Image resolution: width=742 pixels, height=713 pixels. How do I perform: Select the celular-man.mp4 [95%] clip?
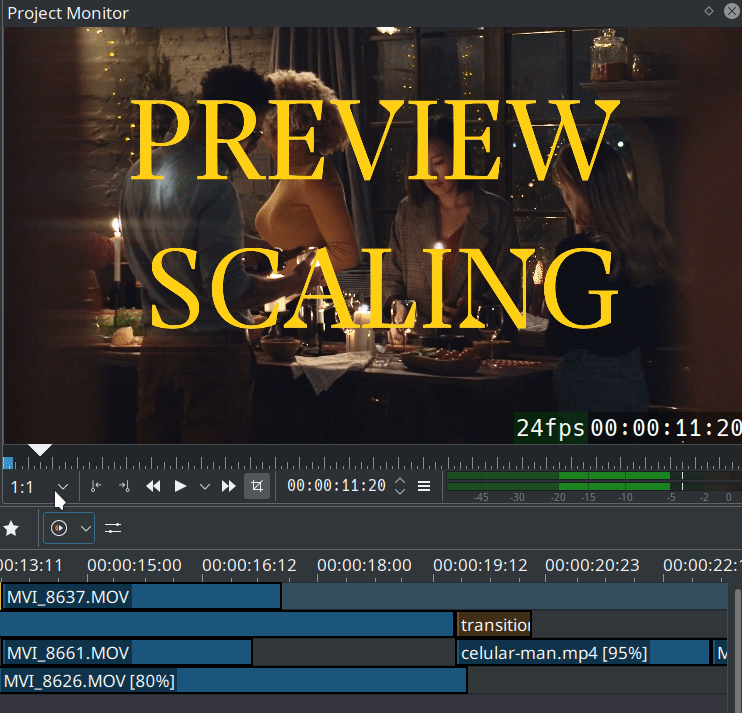(583, 653)
